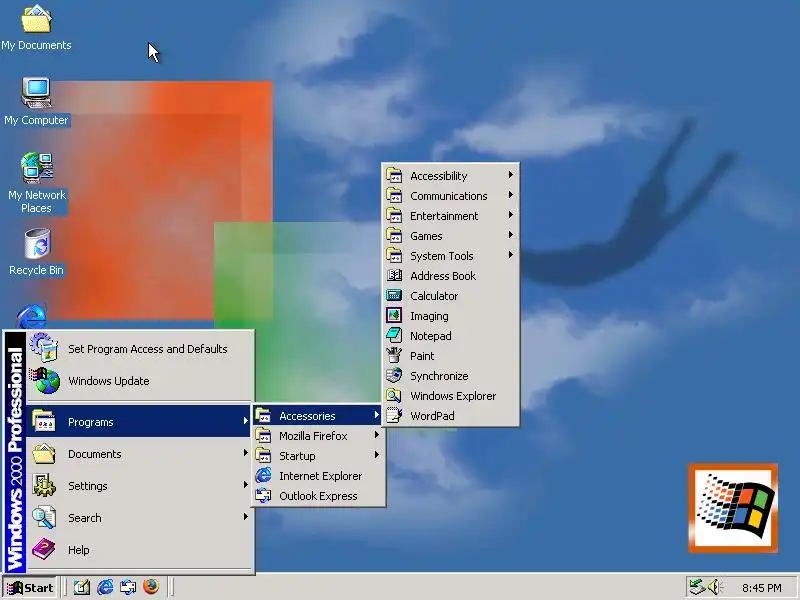
Task: Click the Notepad icon
Action: point(394,335)
